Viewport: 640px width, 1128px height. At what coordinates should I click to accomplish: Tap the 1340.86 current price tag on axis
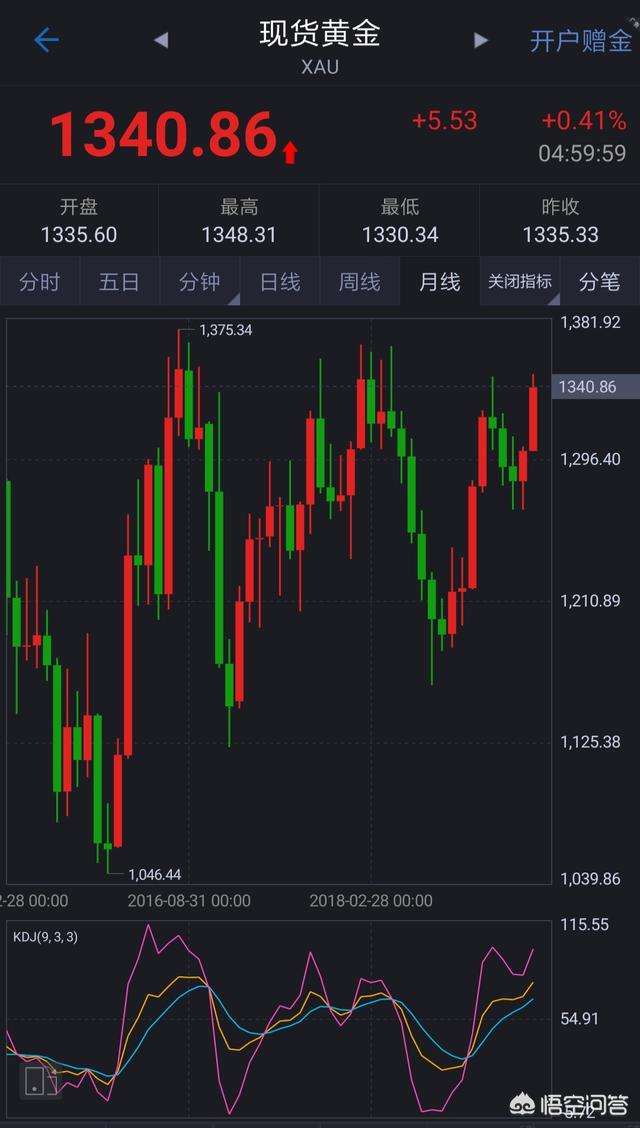tap(587, 387)
